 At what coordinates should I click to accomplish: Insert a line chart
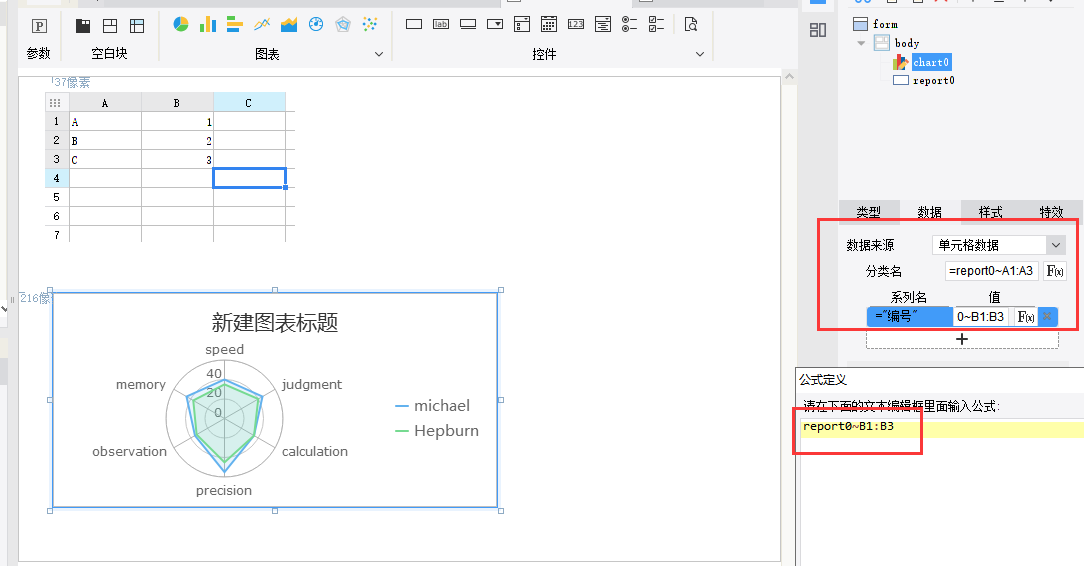point(261,25)
